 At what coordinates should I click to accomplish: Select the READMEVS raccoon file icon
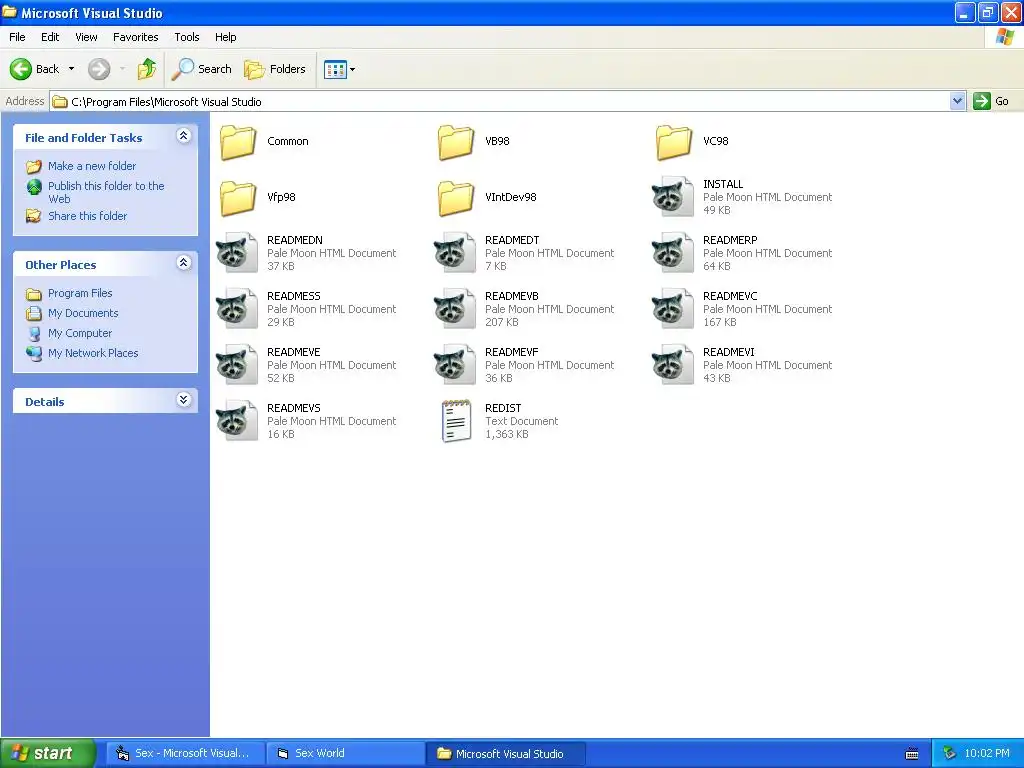(237, 421)
